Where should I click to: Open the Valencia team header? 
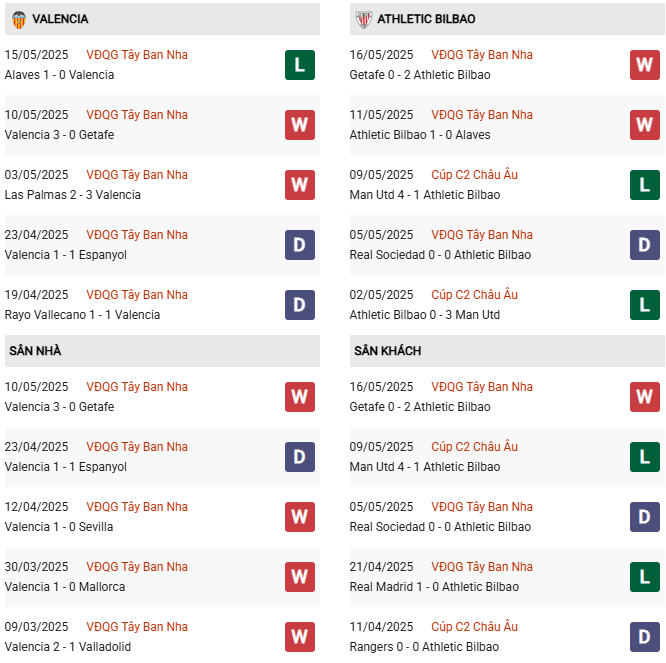coord(60,19)
